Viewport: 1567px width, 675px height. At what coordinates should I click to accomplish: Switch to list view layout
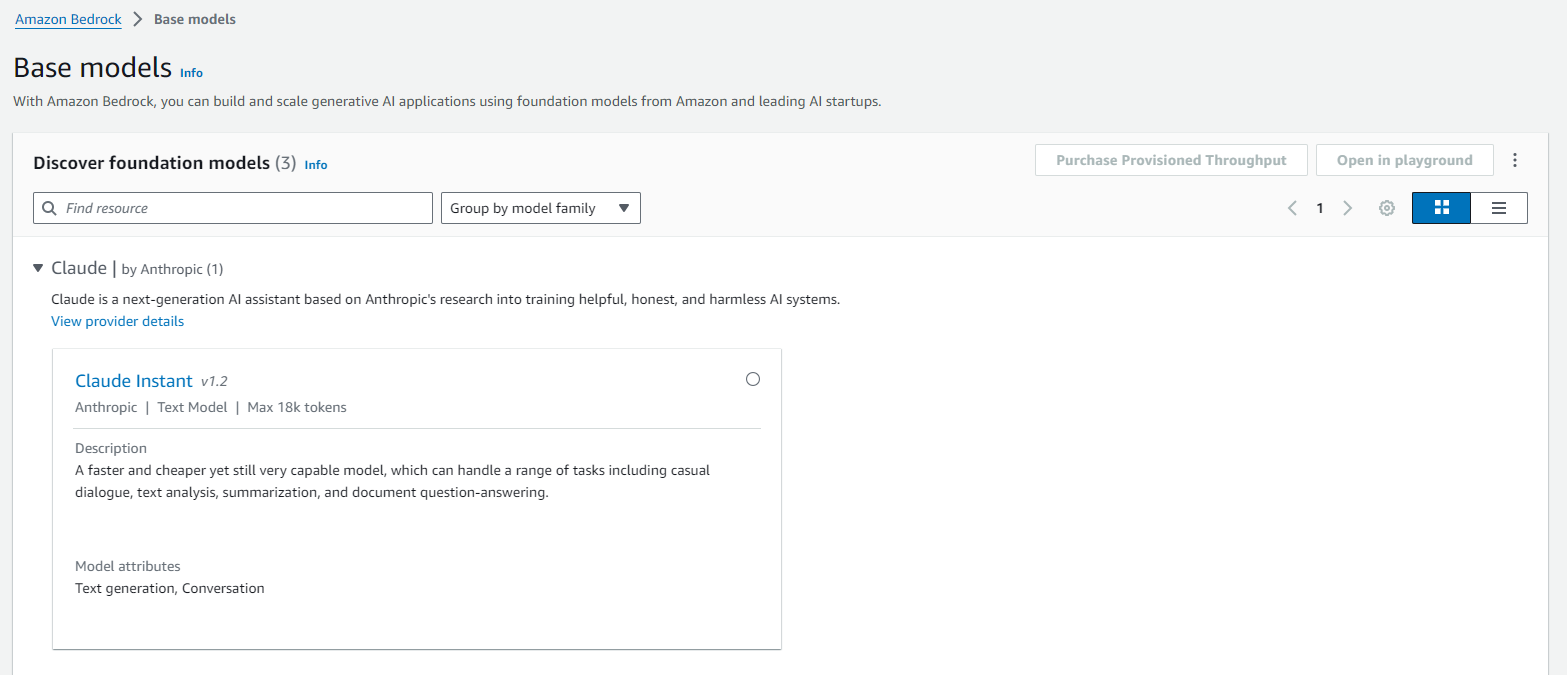click(1498, 208)
